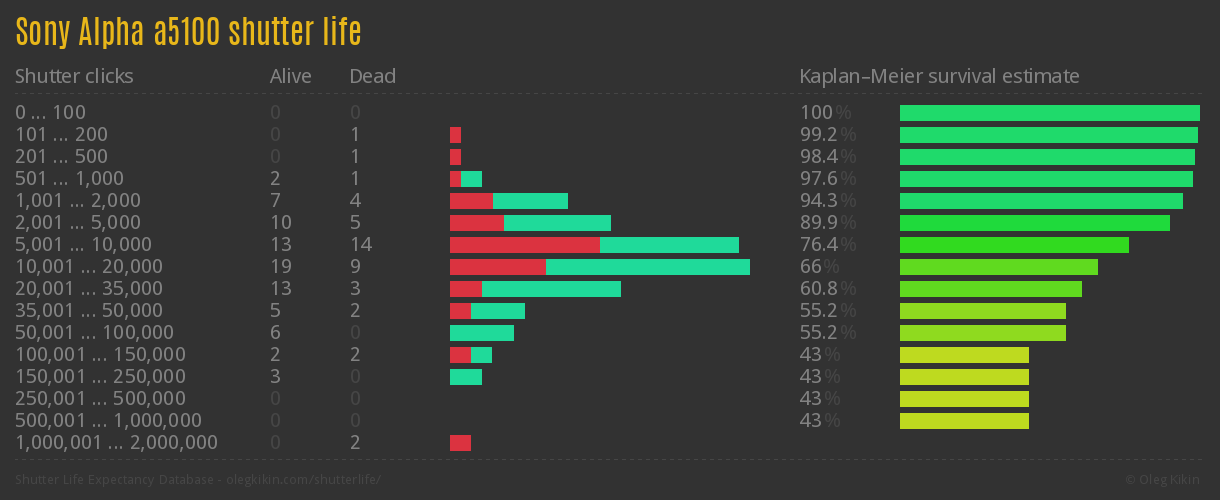Click the 76.4% survival estimate bar
The image size is (1220, 500).
[x=1014, y=245]
